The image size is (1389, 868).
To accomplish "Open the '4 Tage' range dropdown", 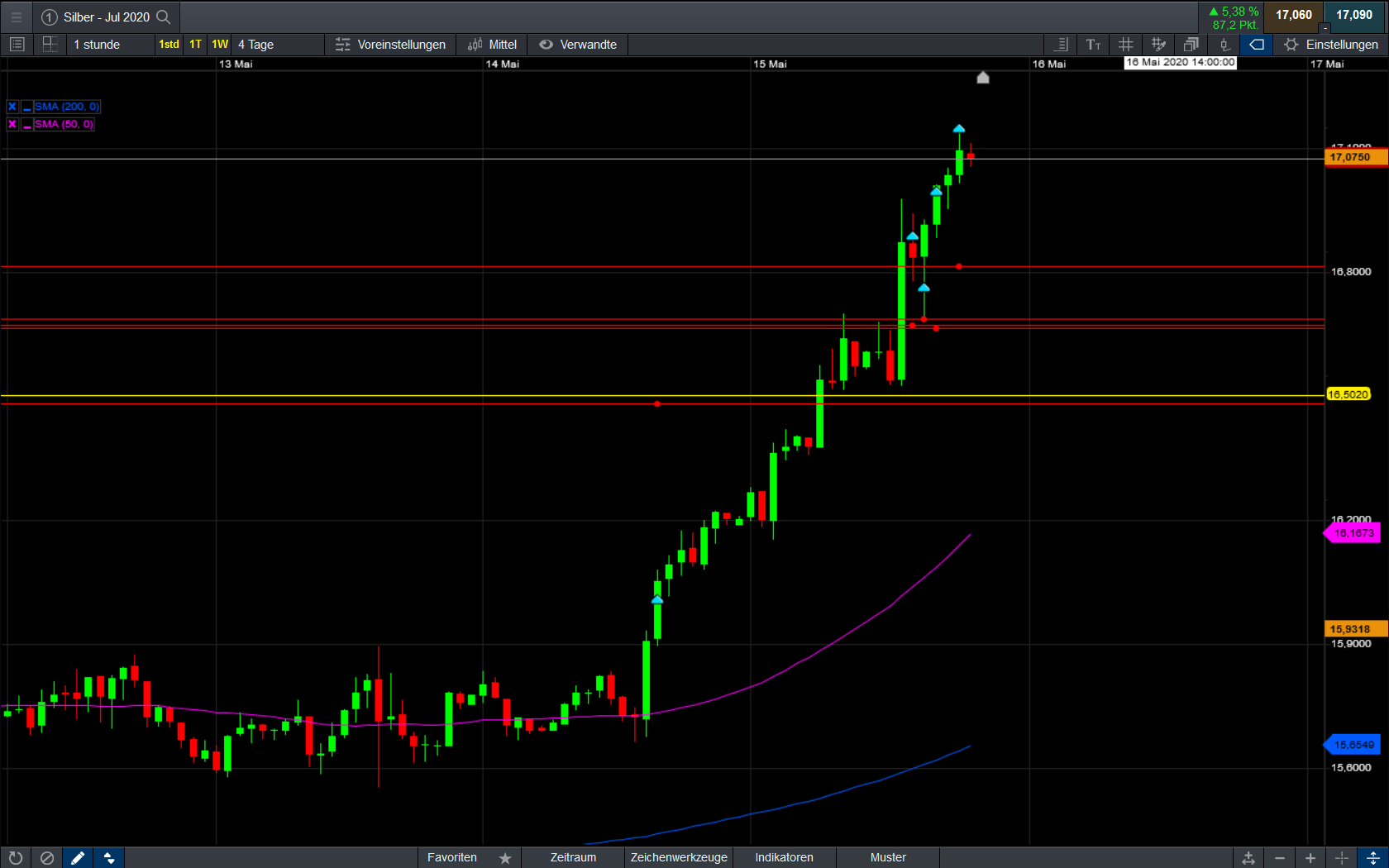I will click(x=256, y=45).
